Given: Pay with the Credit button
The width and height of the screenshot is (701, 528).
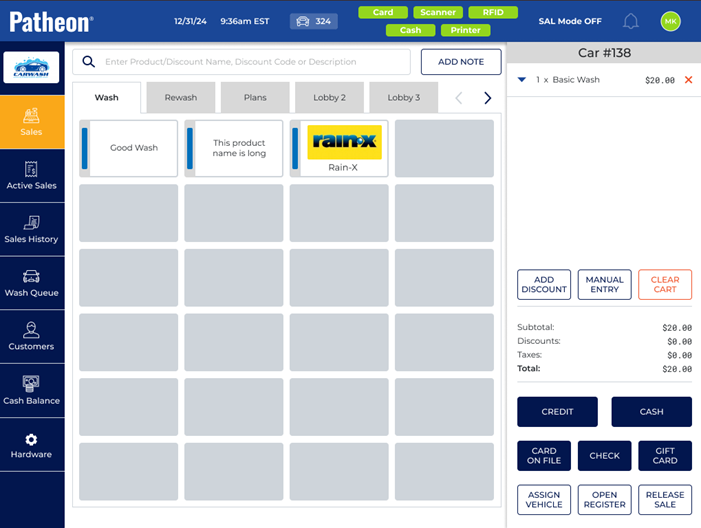Looking at the screenshot, I should [x=557, y=411].
